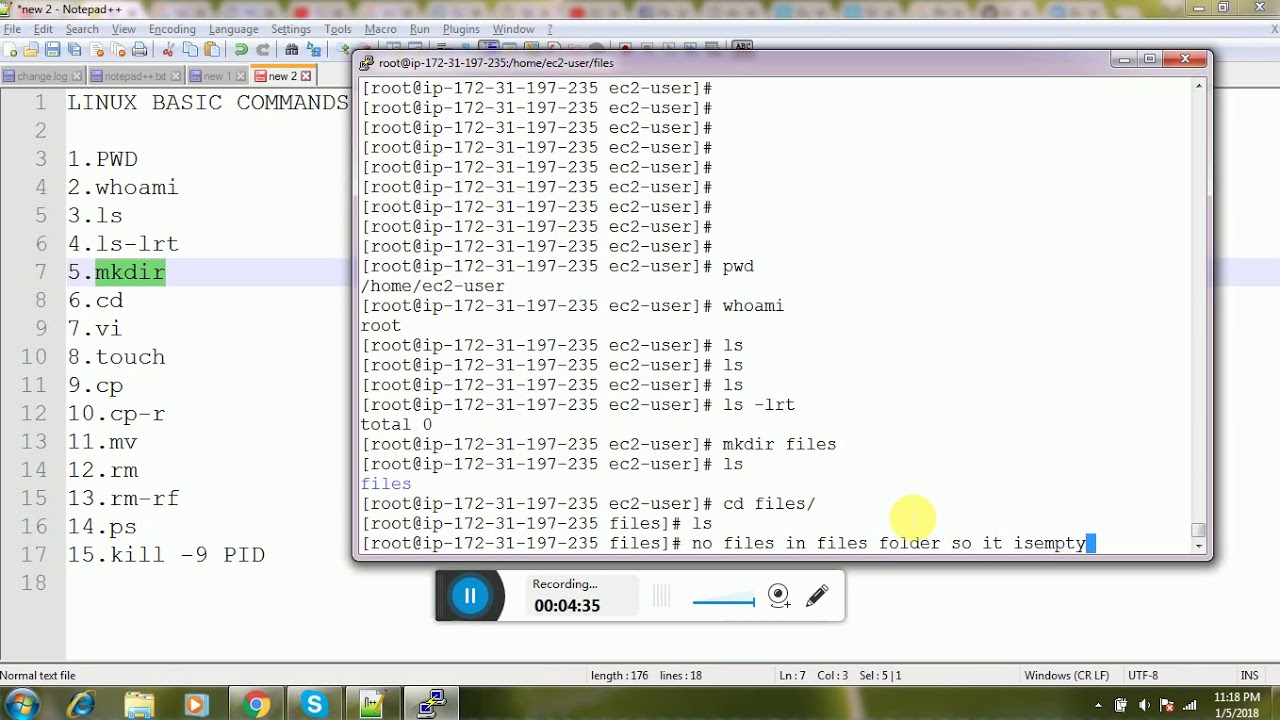Open Windows Media Player from the taskbar
Viewport: 1280px width, 720px height.
[x=196, y=705]
